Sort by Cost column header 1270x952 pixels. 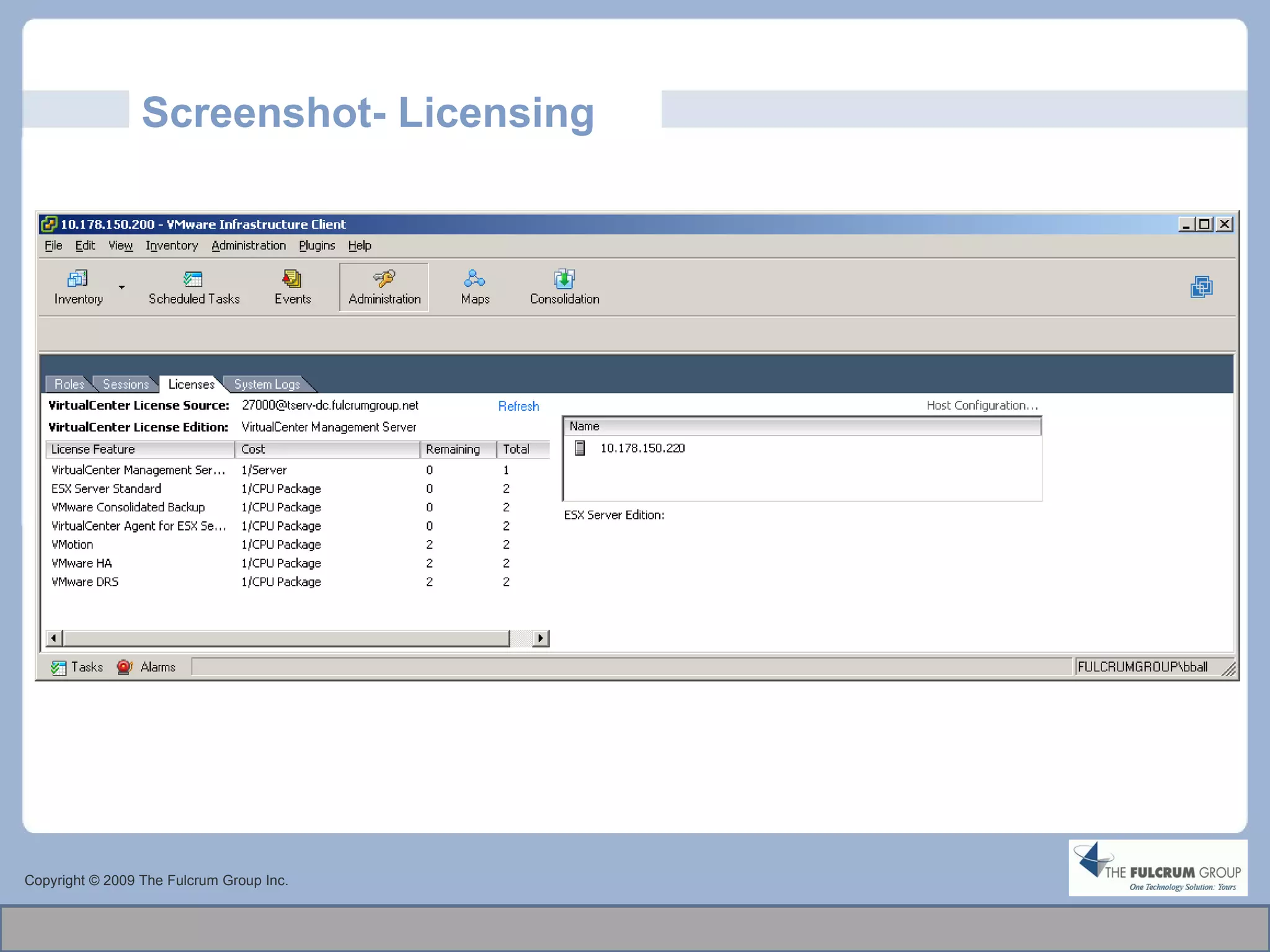point(327,449)
